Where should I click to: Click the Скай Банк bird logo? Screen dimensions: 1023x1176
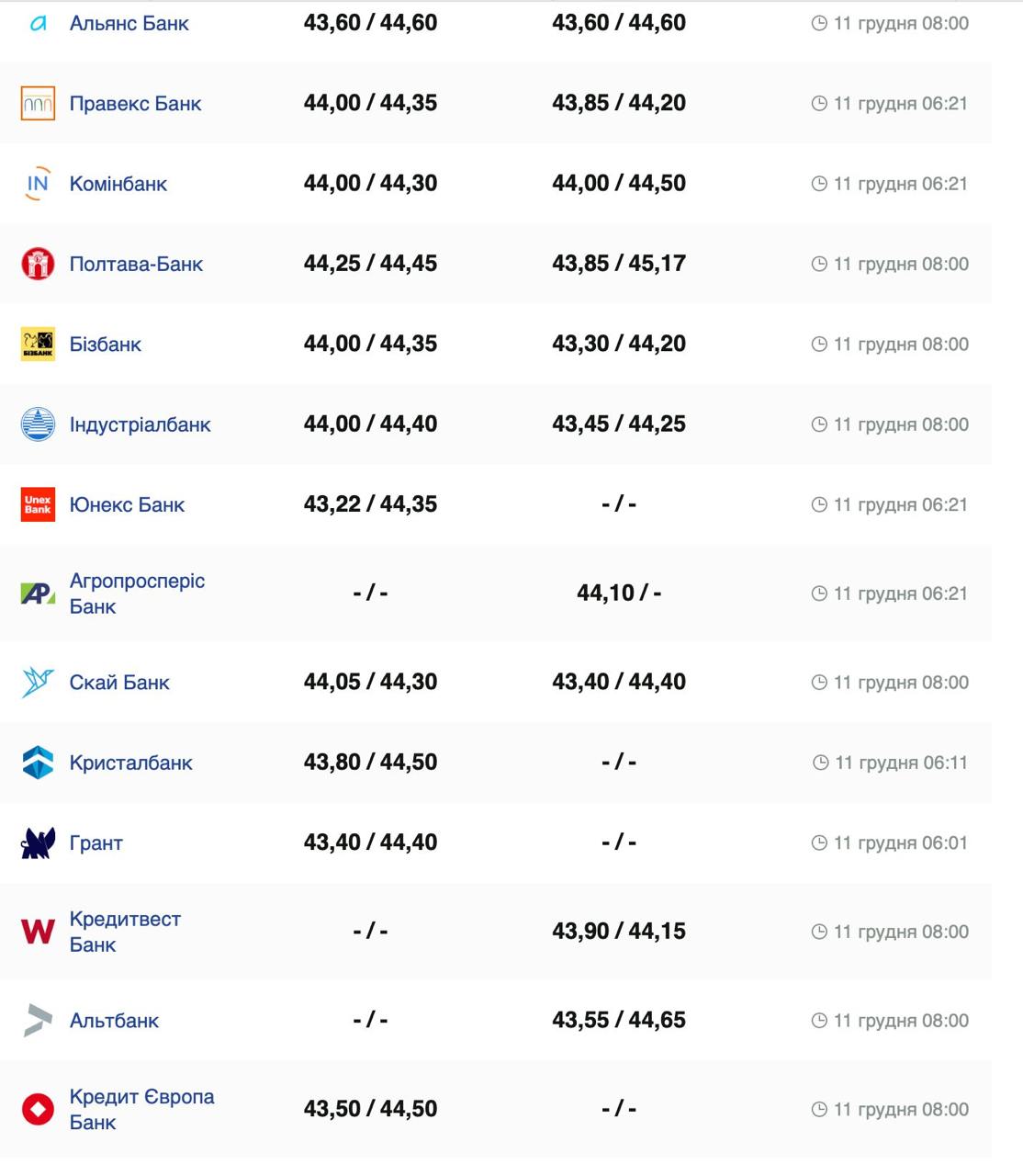tap(38, 683)
